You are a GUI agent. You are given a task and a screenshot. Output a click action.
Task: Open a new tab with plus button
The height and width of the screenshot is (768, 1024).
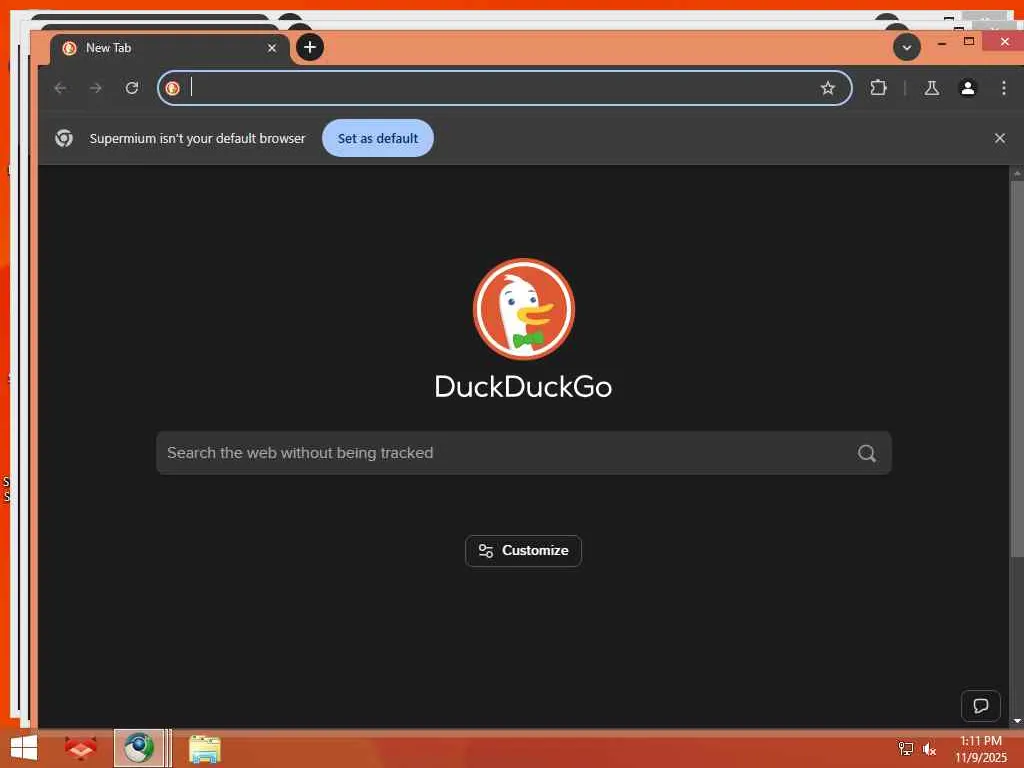coord(310,47)
